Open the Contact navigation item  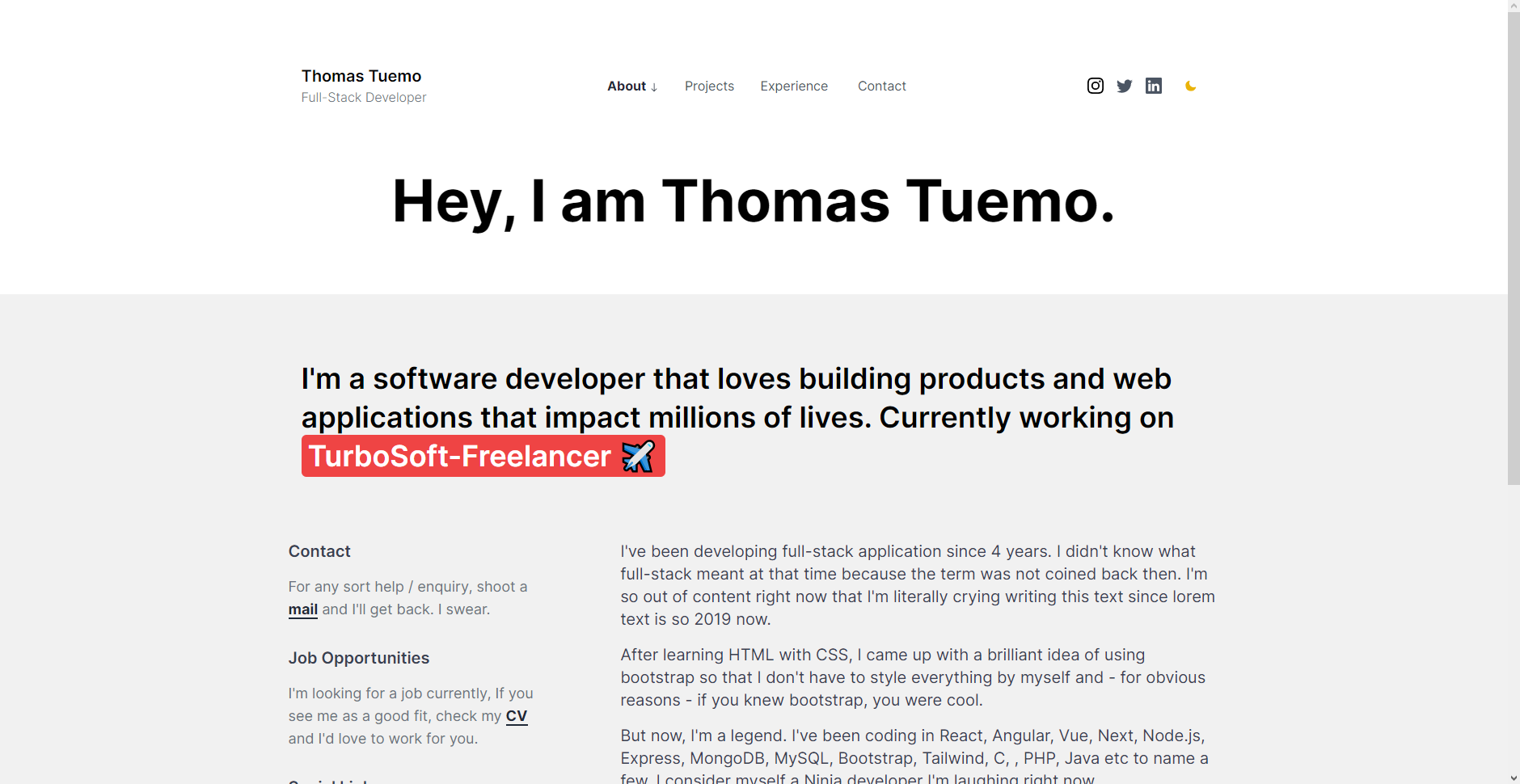[x=881, y=86]
